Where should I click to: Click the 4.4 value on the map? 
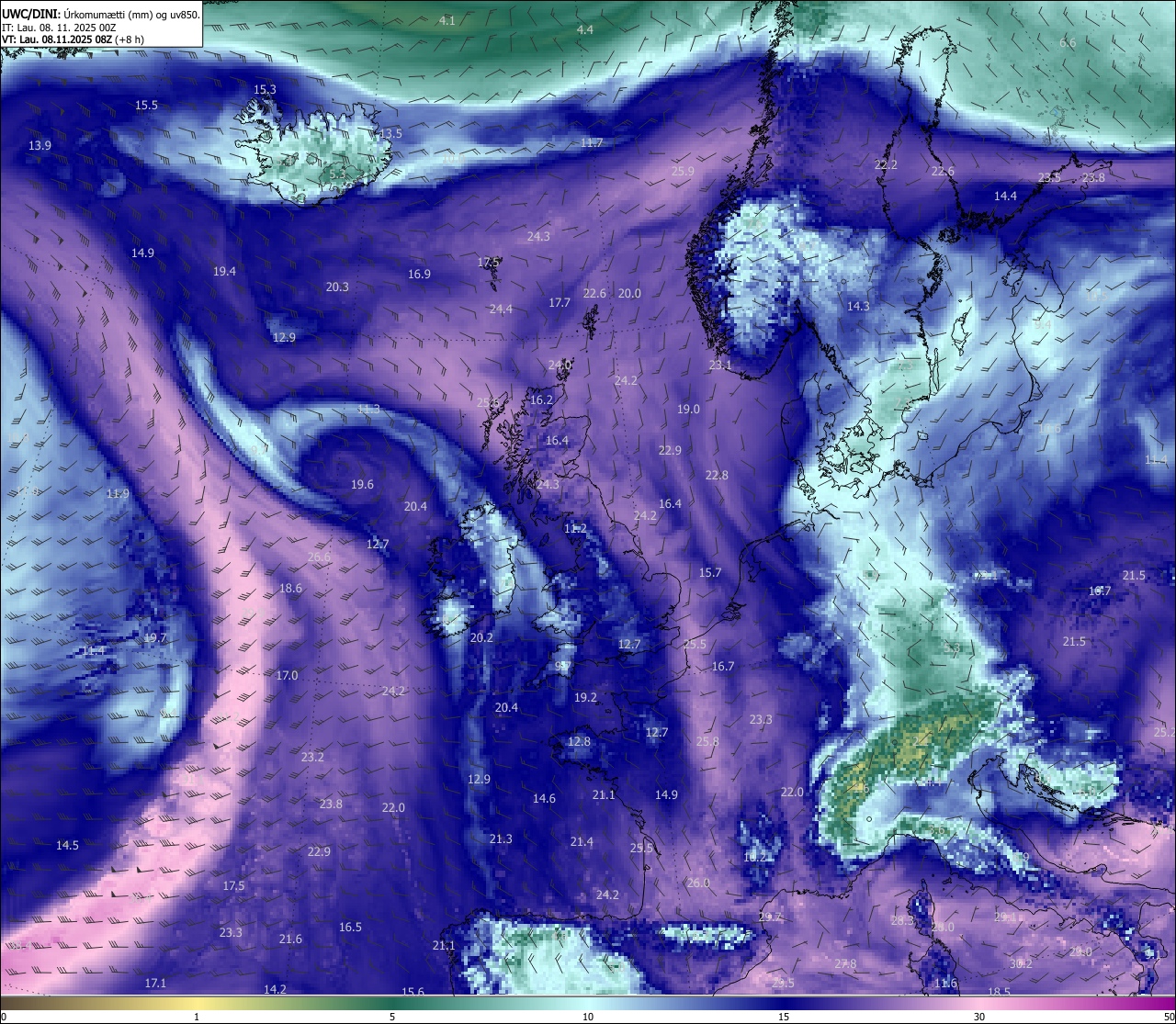(x=584, y=30)
